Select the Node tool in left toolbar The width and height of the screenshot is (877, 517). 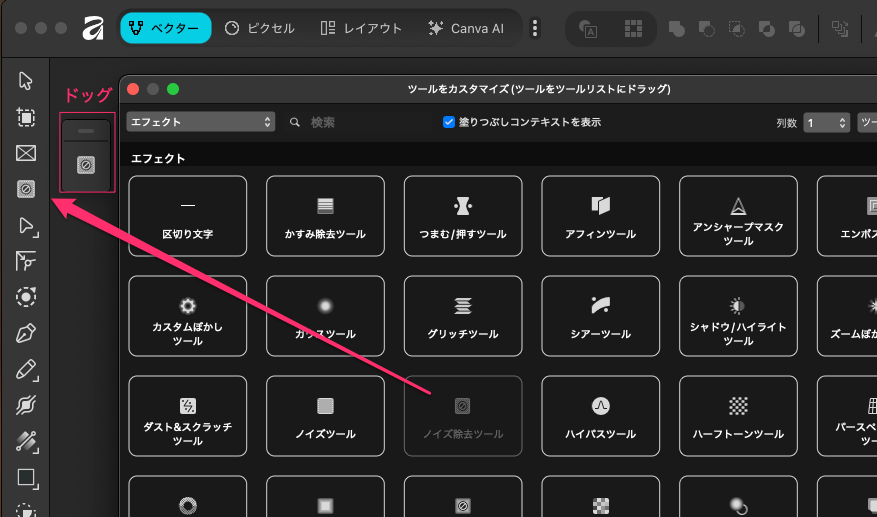[26, 225]
